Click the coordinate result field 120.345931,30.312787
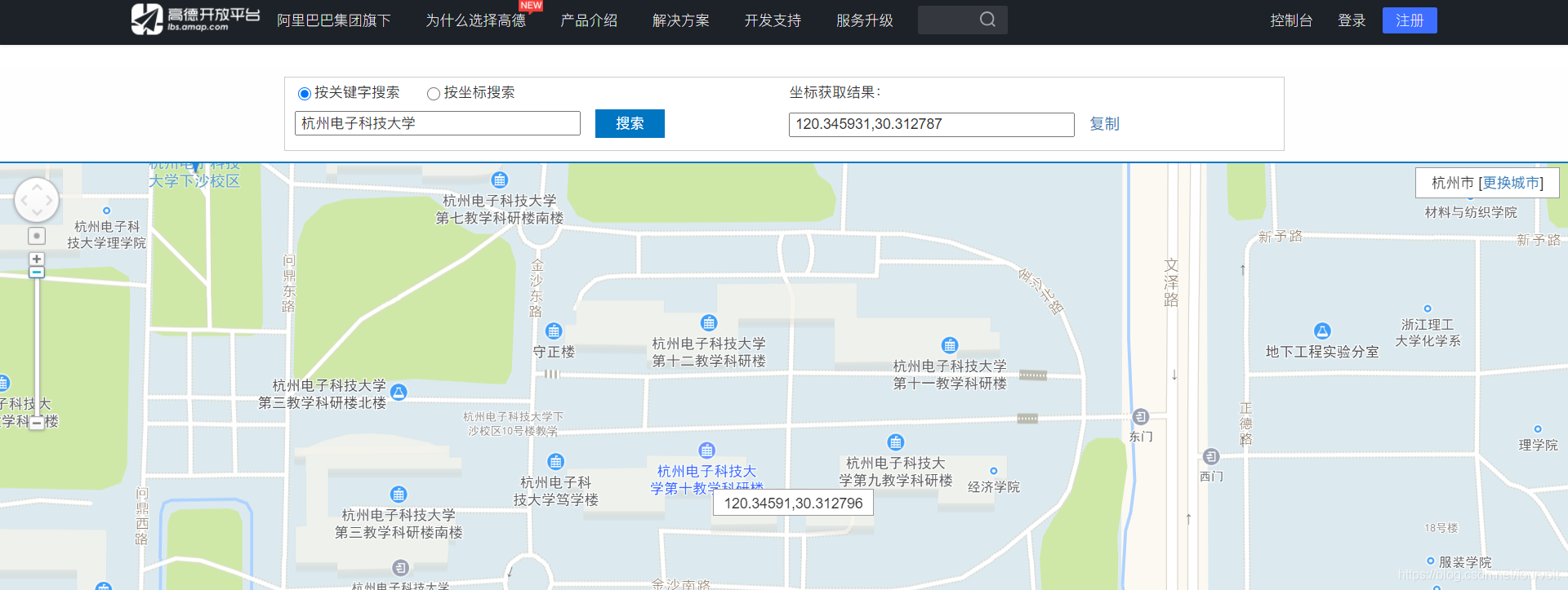Viewport: 1568px width, 590px height. coord(932,124)
